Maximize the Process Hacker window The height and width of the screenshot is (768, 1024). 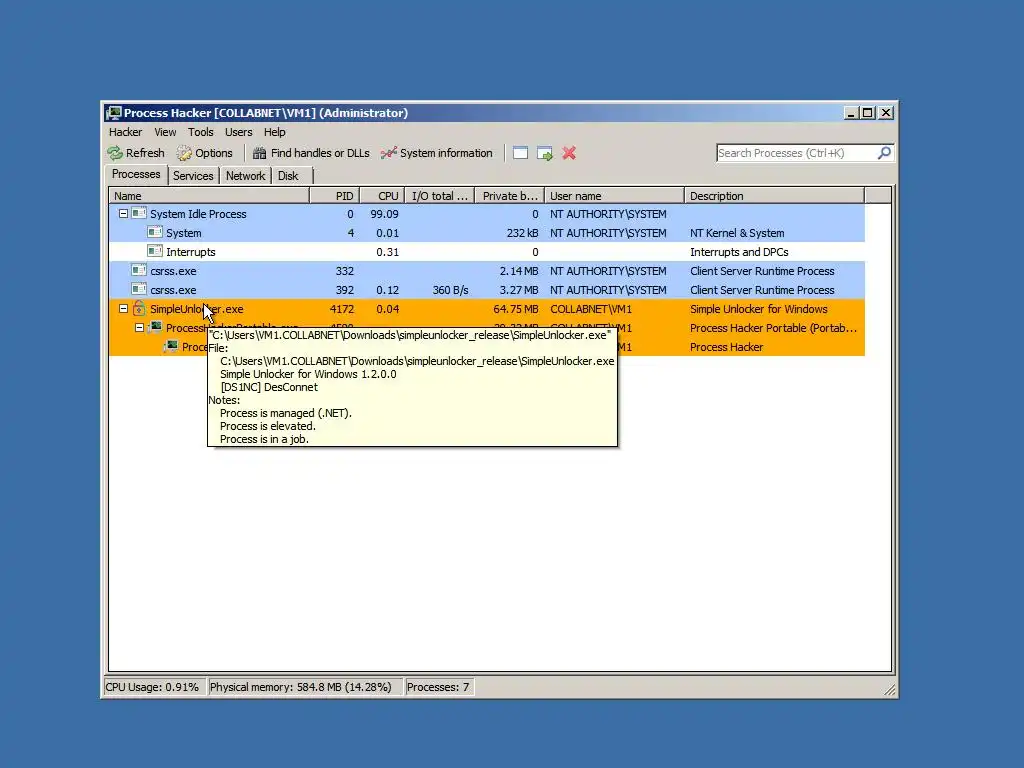pyautogui.click(x=867, y=113)
